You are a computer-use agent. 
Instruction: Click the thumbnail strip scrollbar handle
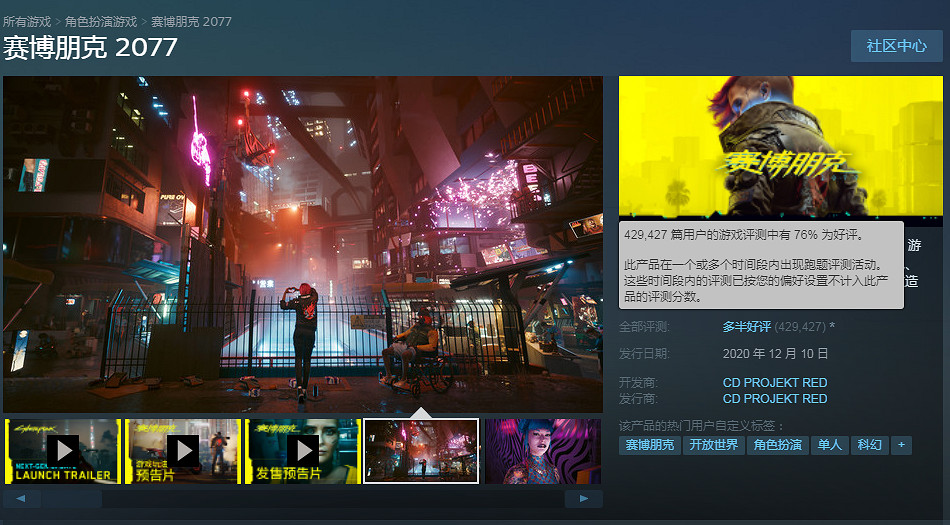coord(71,499)
